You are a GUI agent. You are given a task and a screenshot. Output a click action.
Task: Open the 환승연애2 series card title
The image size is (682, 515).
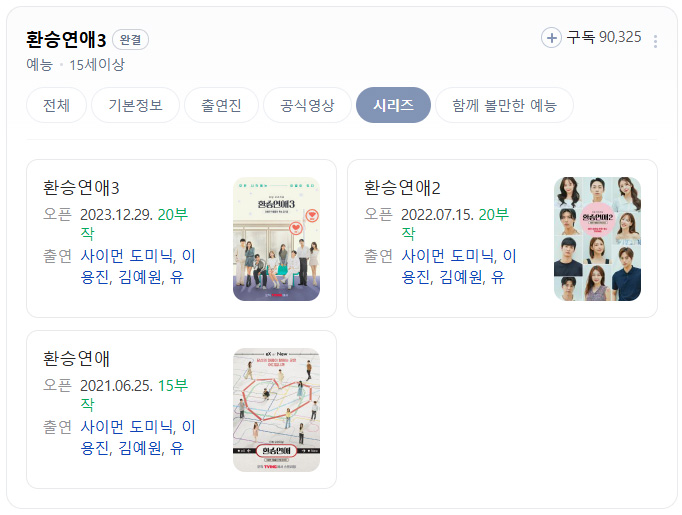point(402,188)
